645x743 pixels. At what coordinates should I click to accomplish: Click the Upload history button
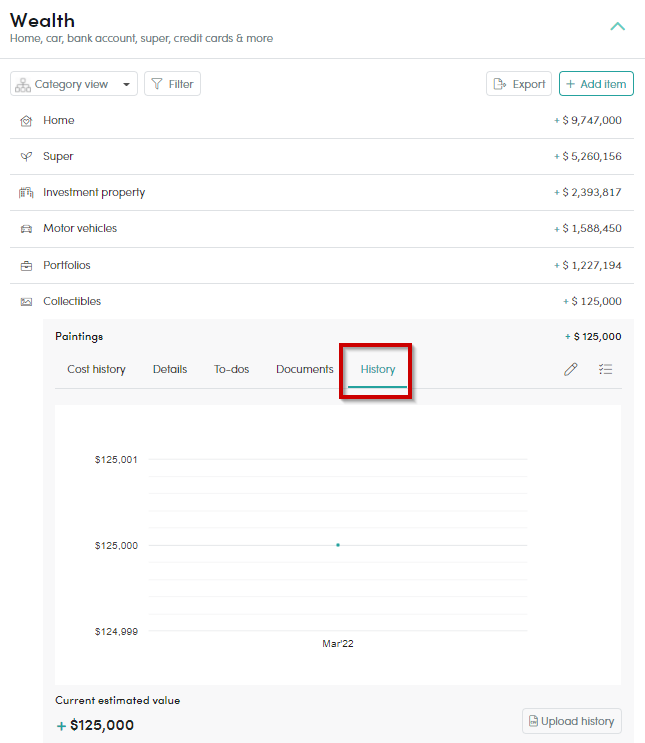coord(572,721)
